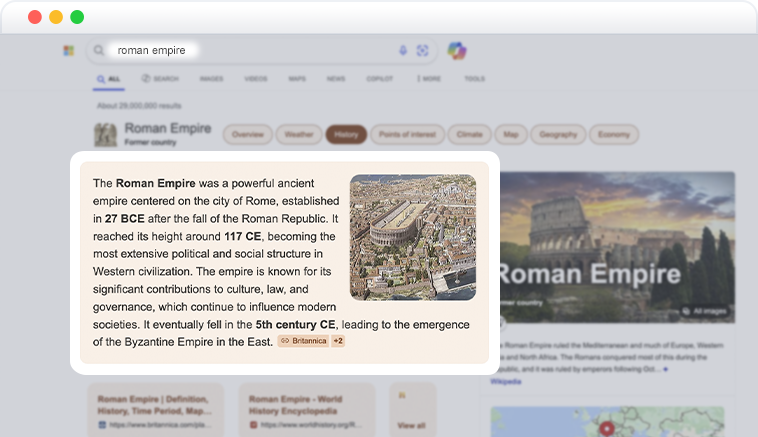Click the microphone voice search icon
This screenshot has width=758, height=437.
point(403,50)
